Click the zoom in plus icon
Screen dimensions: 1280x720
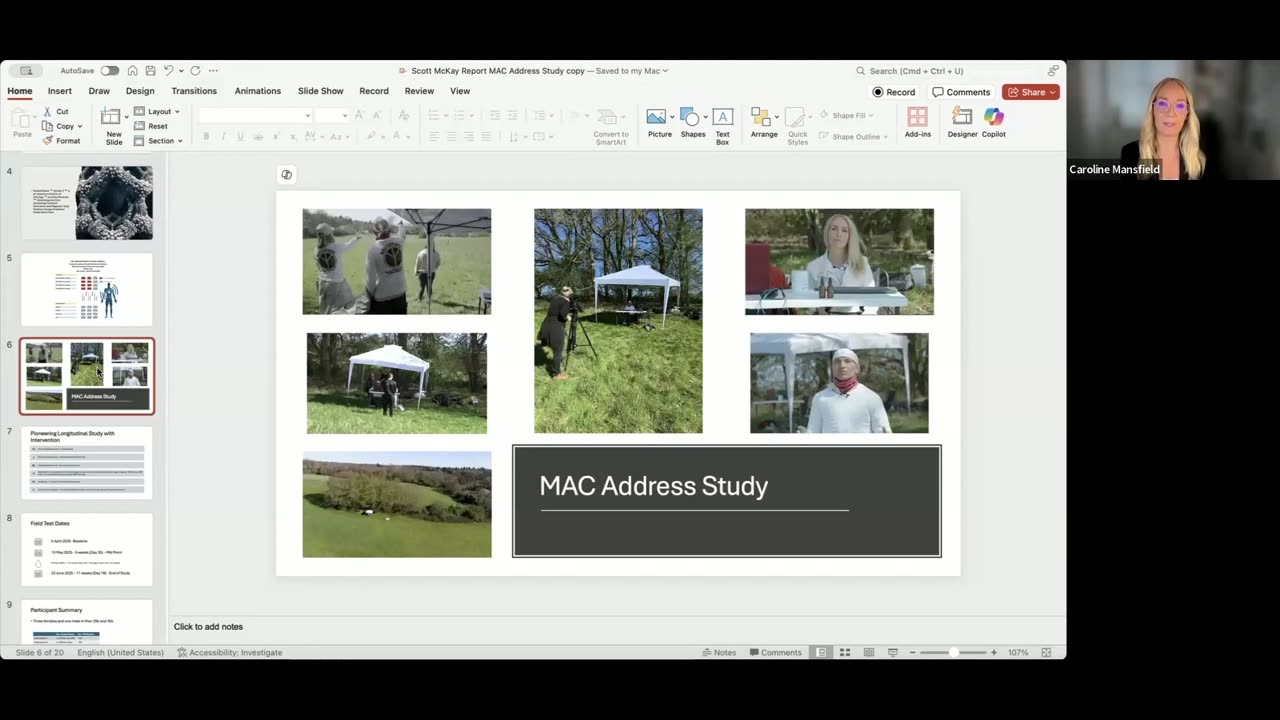(993, 652)
